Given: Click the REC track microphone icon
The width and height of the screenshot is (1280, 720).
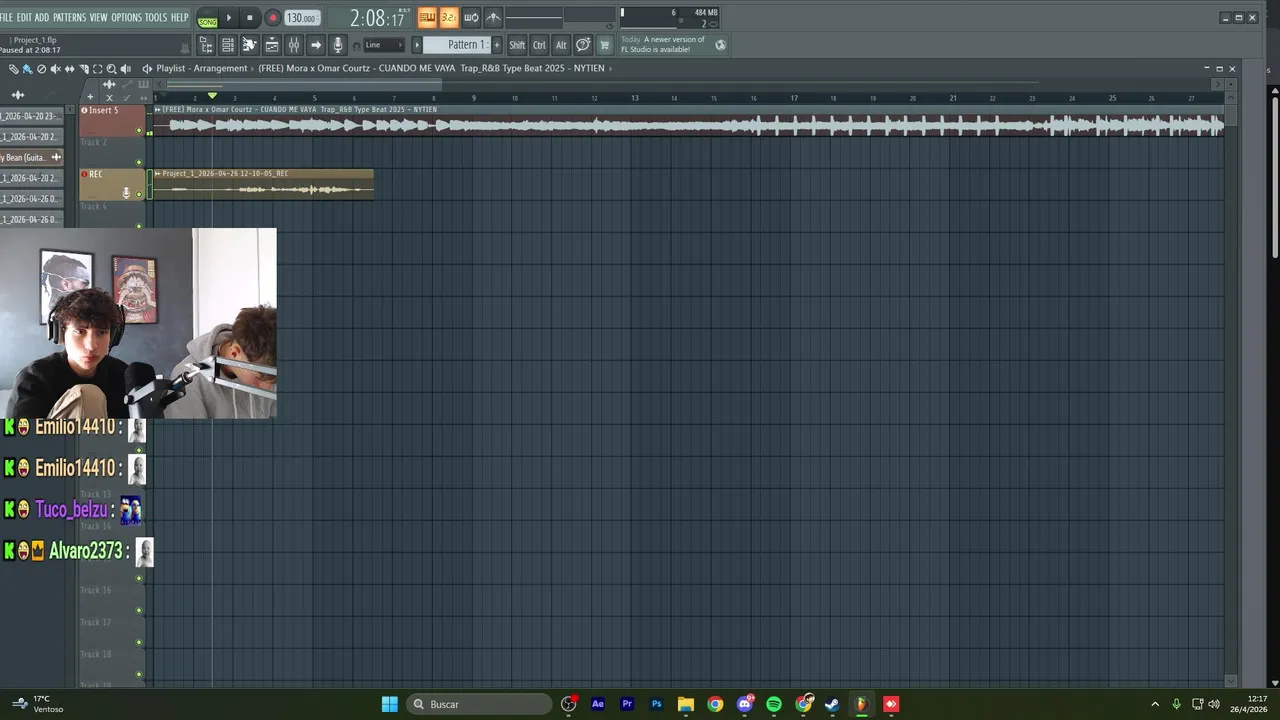Looking at the screenshot, I should tap(126, 192).
